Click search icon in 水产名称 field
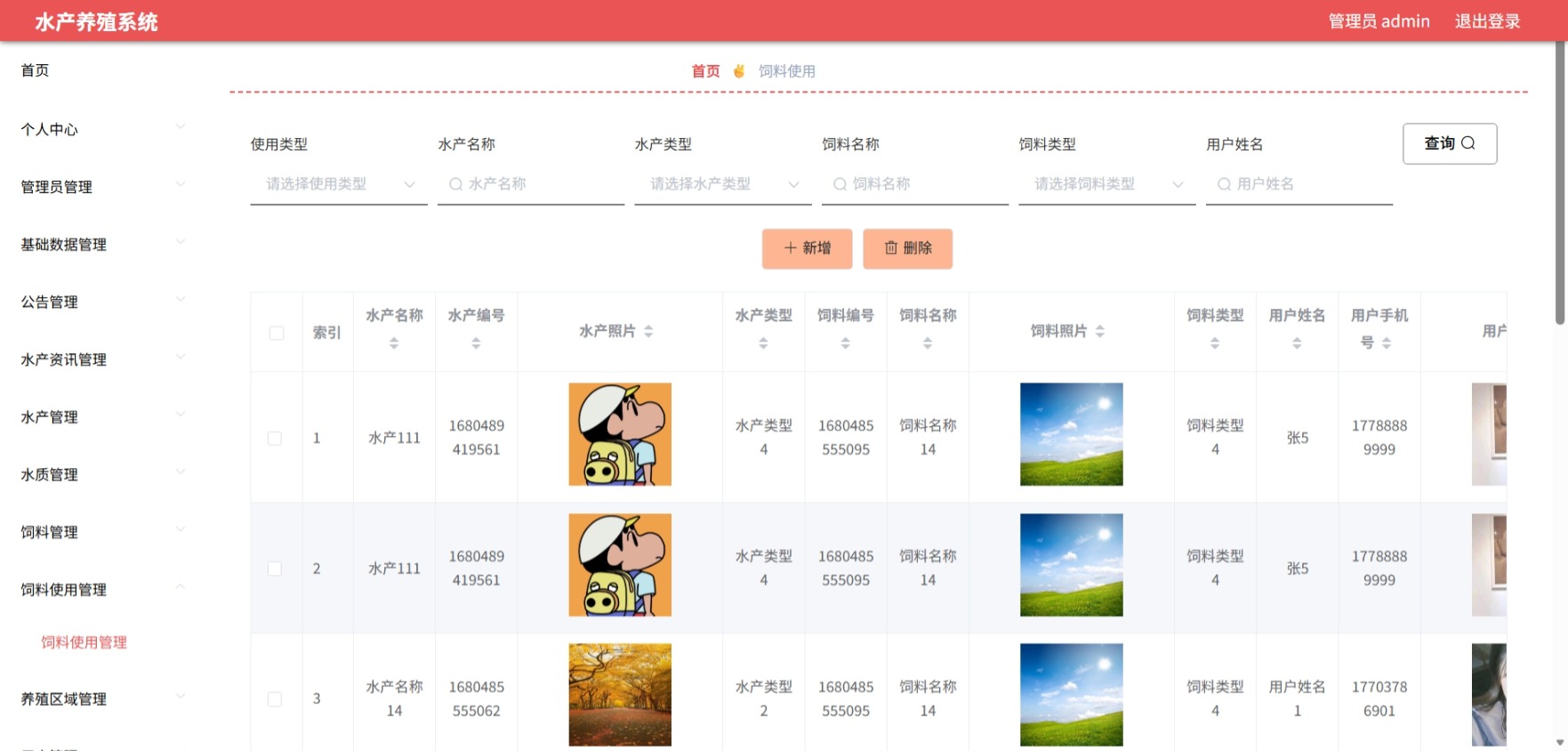1568x751 pixels. click(x=456, y=184)
